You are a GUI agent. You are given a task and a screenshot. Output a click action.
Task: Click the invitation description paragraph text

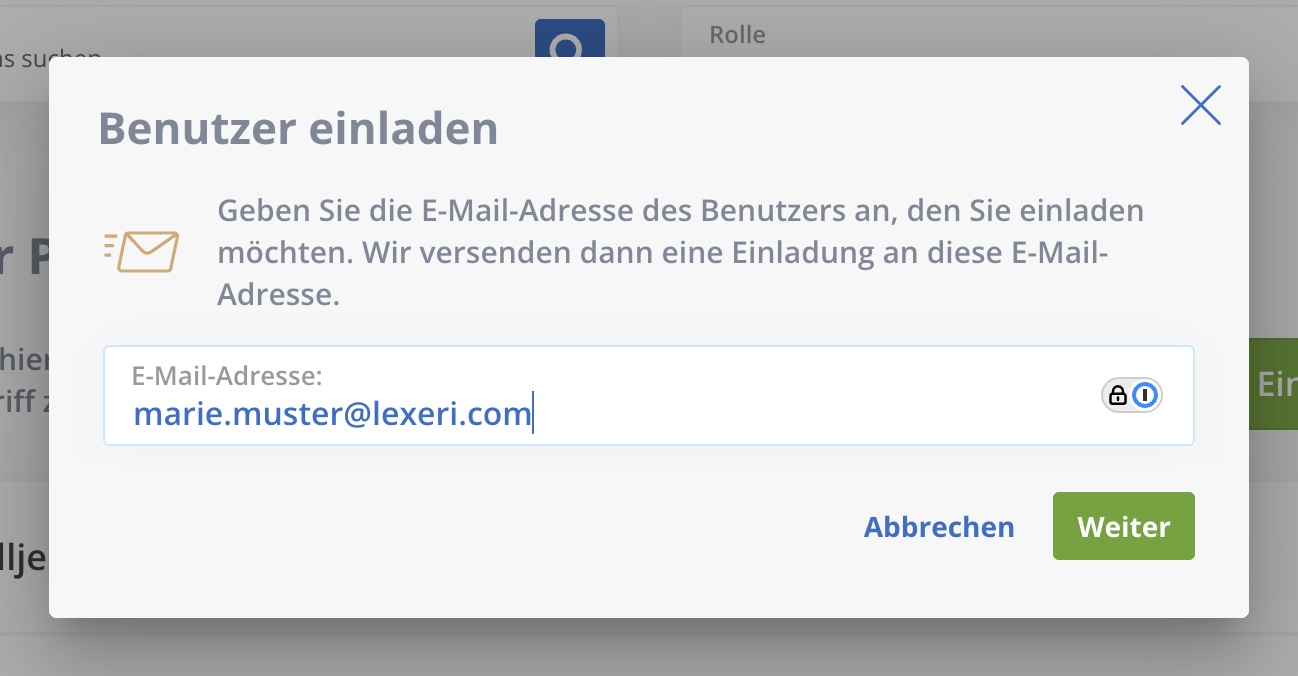click(680, 253)
